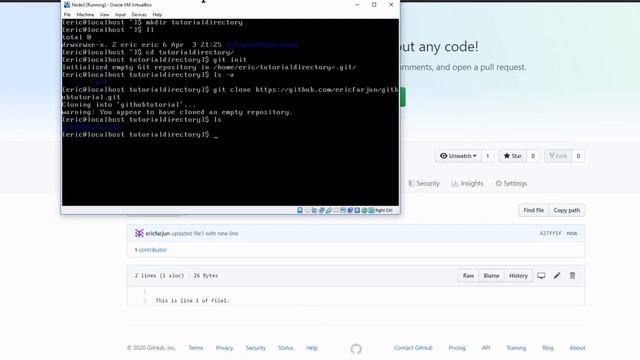Open the Input menu in VirtualBox
Screen dimensions: 640x360
120,14
